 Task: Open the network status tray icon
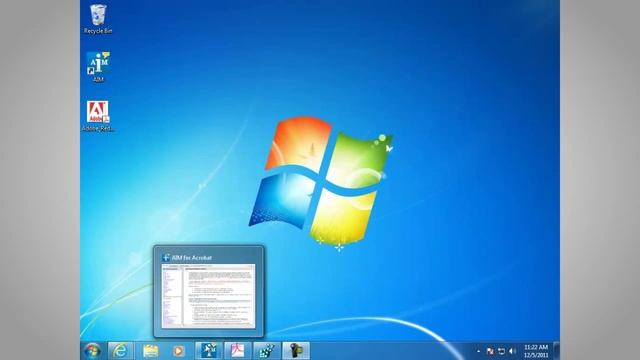(502, 351)
